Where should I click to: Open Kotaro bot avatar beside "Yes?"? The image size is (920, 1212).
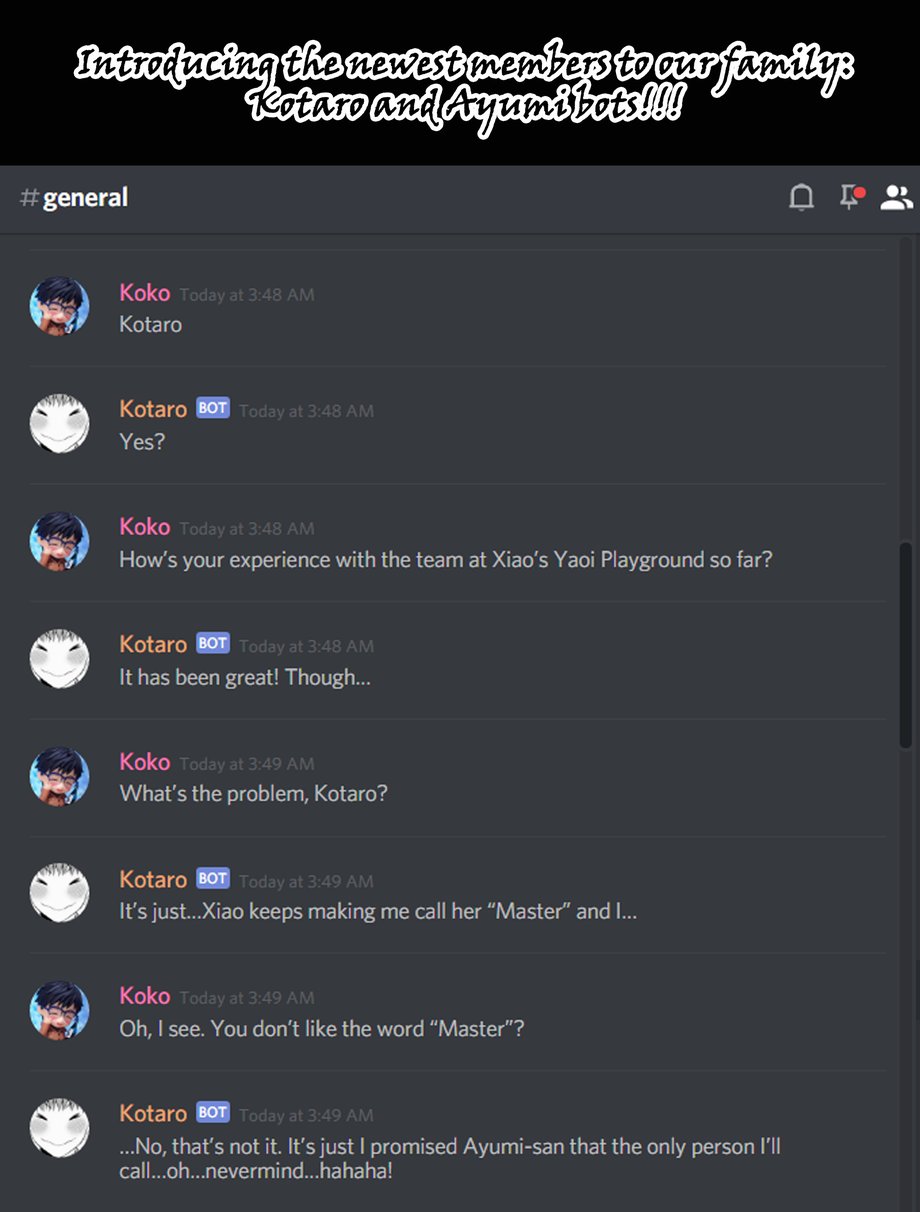tap(60, 423)
